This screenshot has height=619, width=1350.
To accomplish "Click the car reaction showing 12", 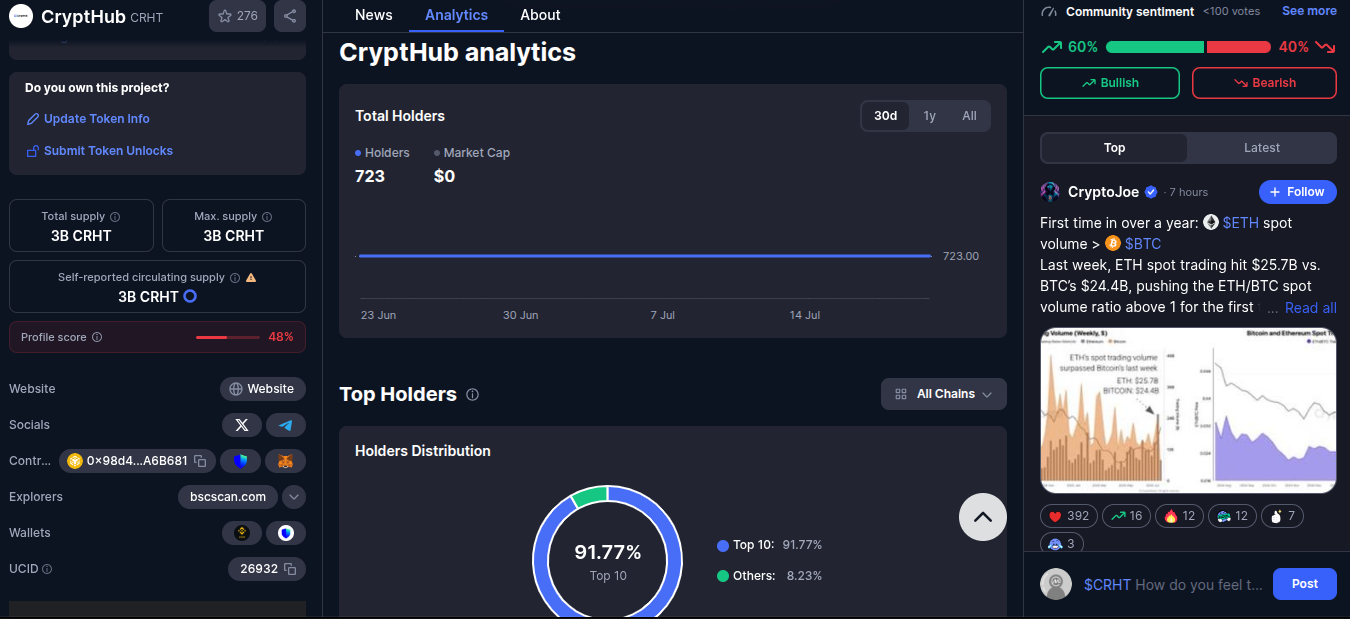I will tap(1233, 516).
